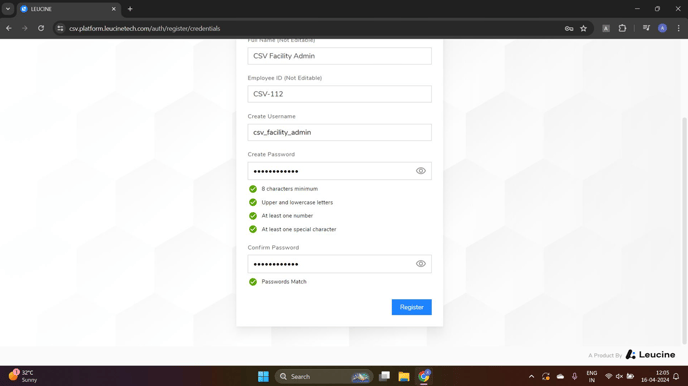Reveal the Confirm Password text via eye icon
Viewport: 688px width, 386px height.
[420, 264]
